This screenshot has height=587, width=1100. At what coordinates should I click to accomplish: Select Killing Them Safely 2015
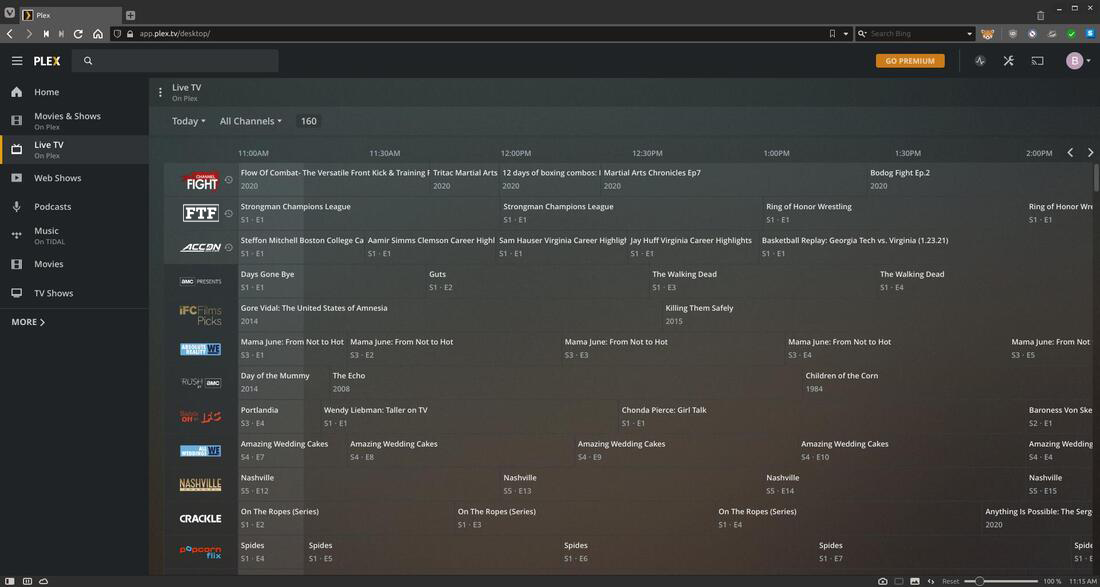click(878, 315)
